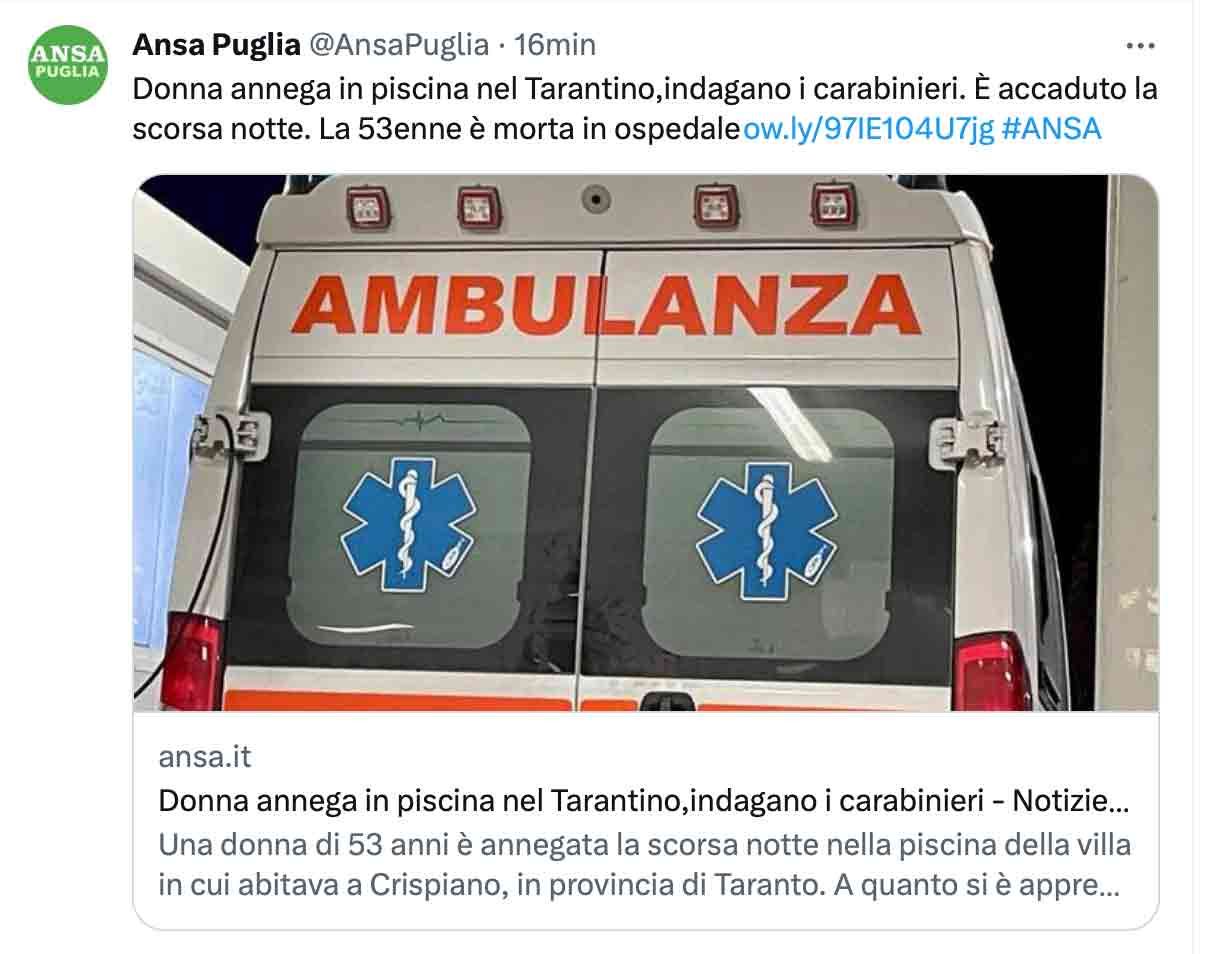Open the #ANSA hashtag
This screenshot has height=954, width=1208.
pos(1050,129)
